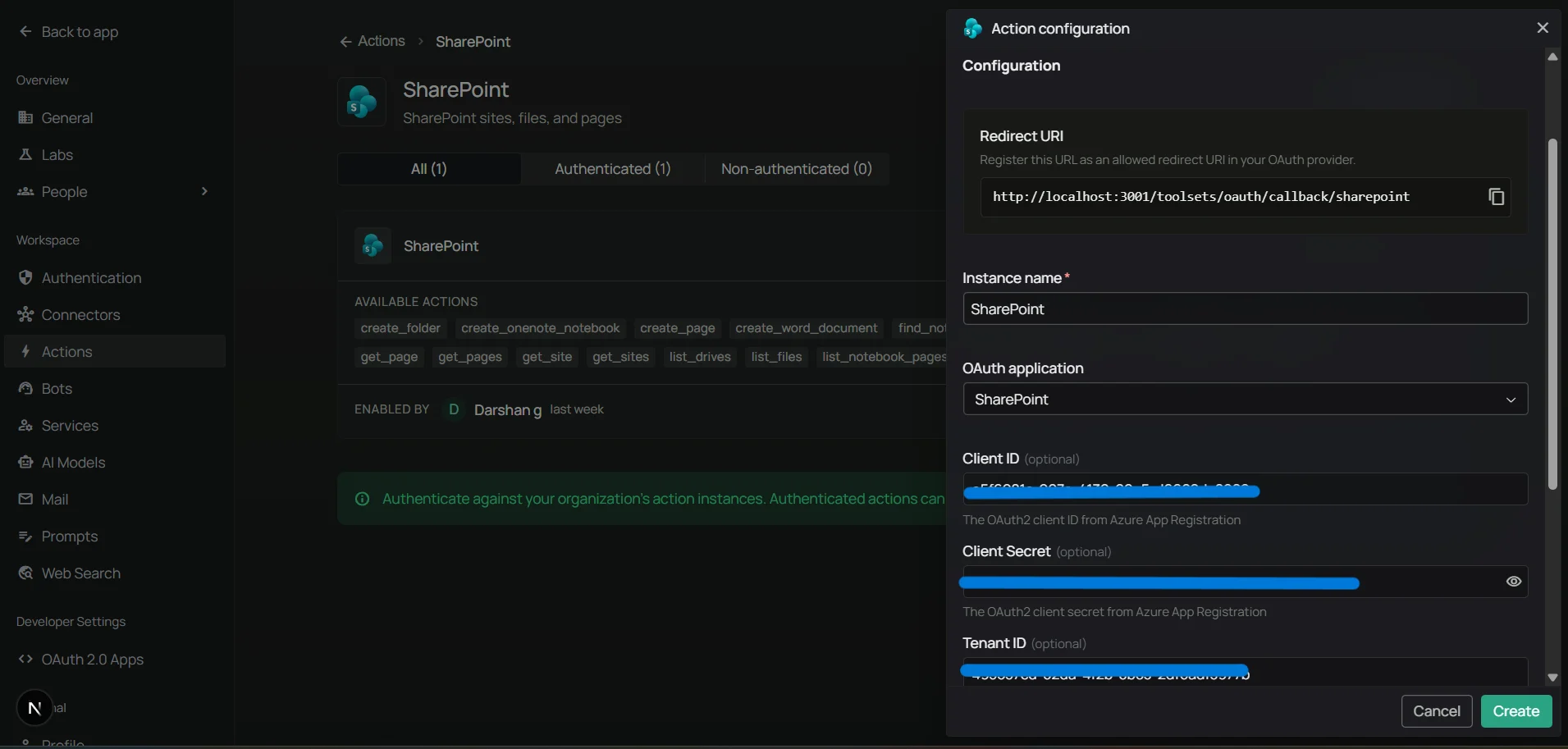Click the get_site action tag
1568x749 pixels.
(x=546, y=357)
